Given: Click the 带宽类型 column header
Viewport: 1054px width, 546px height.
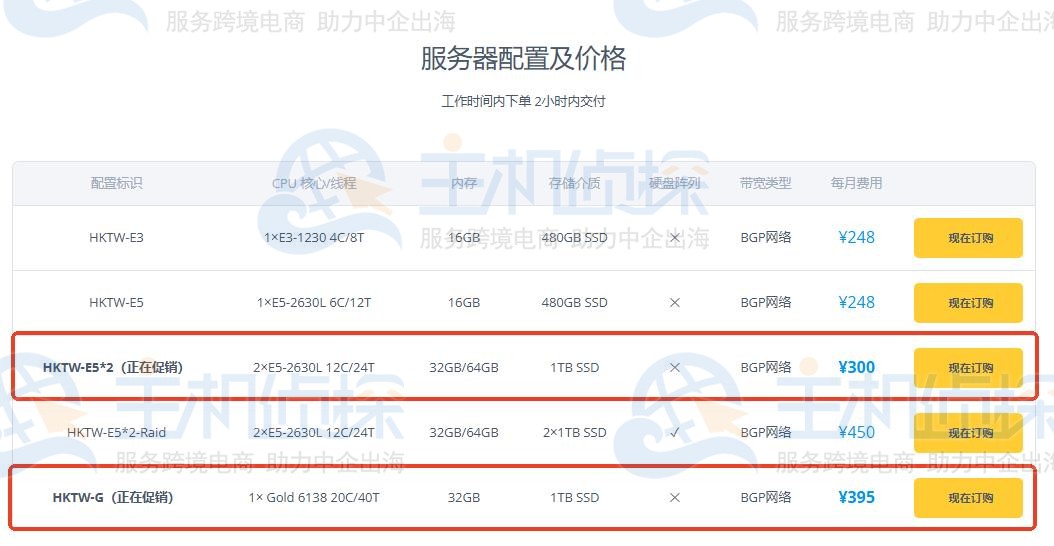Looking at the screenshot, I should tap(765, 183).
